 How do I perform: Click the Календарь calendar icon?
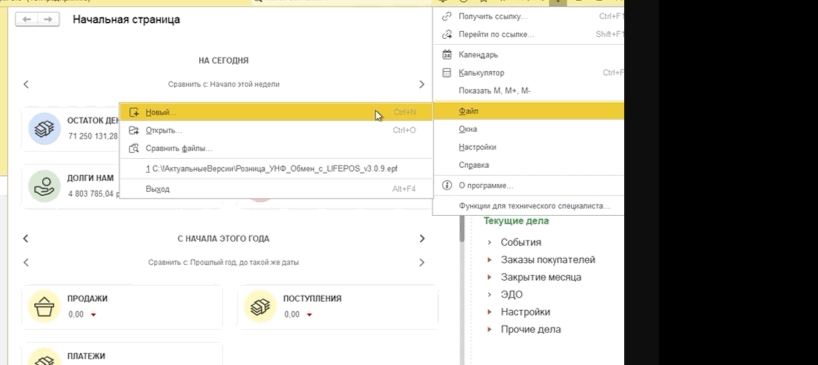pyautogui.click(x=447, y=55)
